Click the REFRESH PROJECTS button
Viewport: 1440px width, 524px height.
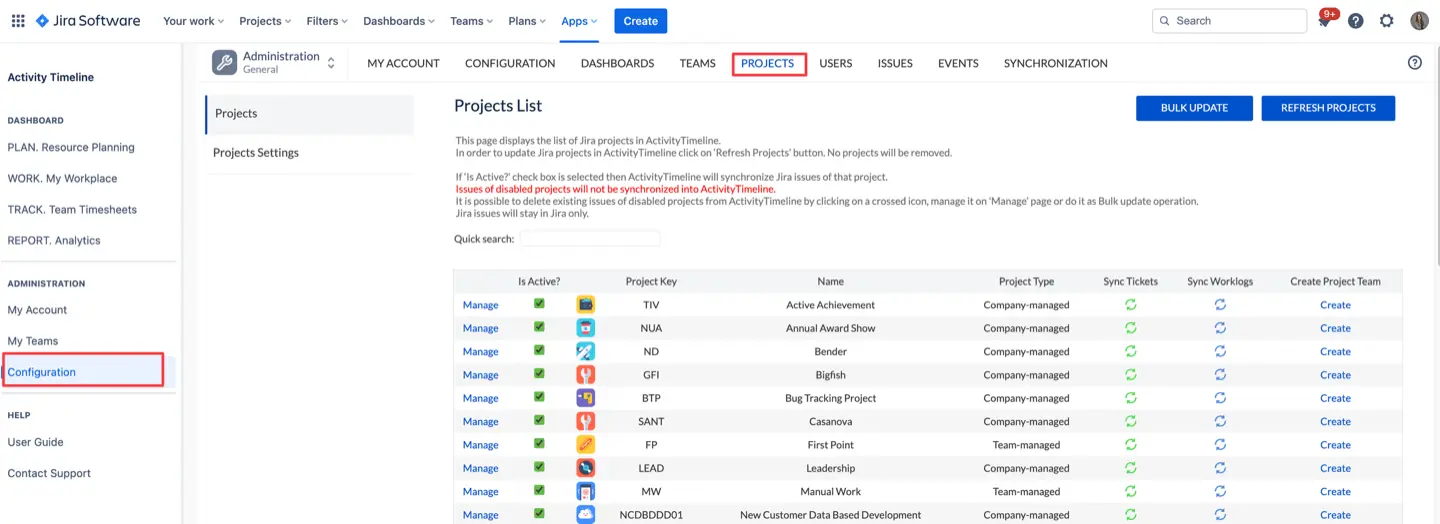pyautogui.click(x=1327, y=108)
